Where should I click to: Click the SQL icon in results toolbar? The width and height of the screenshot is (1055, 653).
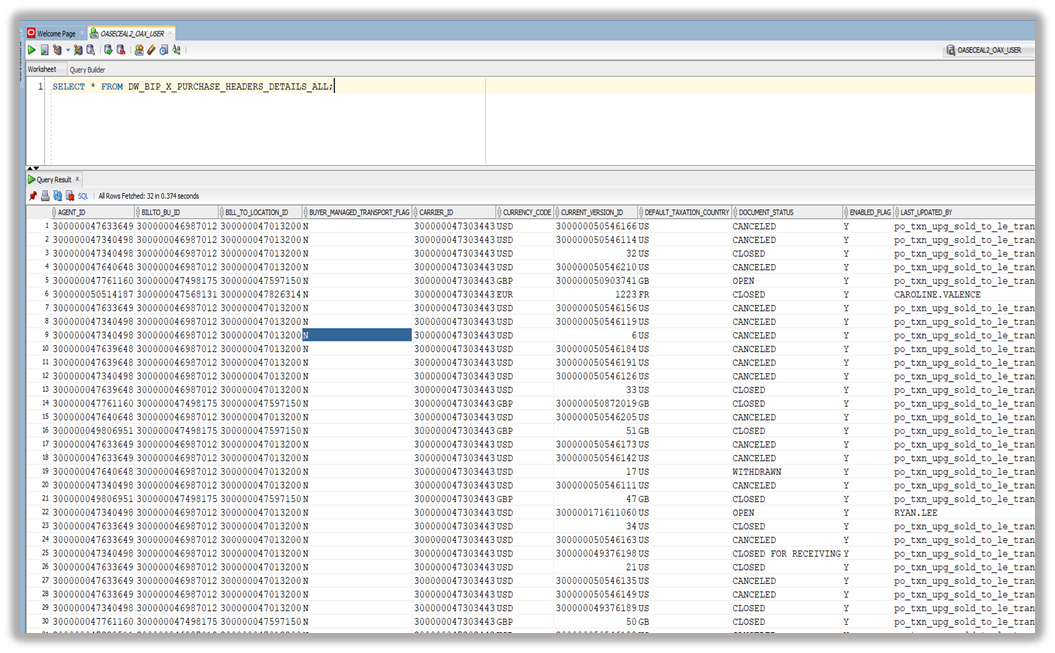[85, 195]
